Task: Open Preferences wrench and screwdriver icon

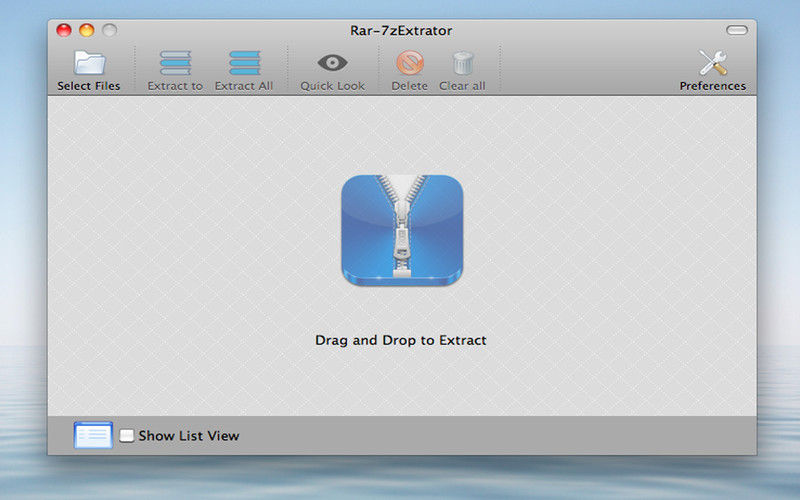Action: 713,63
